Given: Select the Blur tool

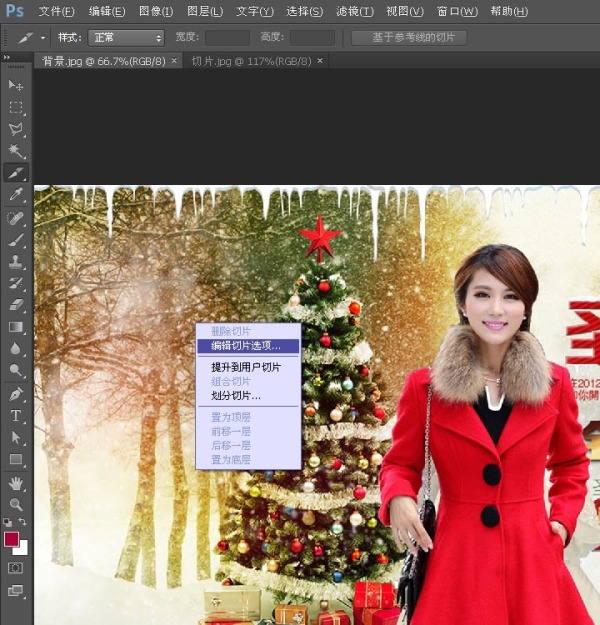Looking at the screenshot, I should coord(16,349).
